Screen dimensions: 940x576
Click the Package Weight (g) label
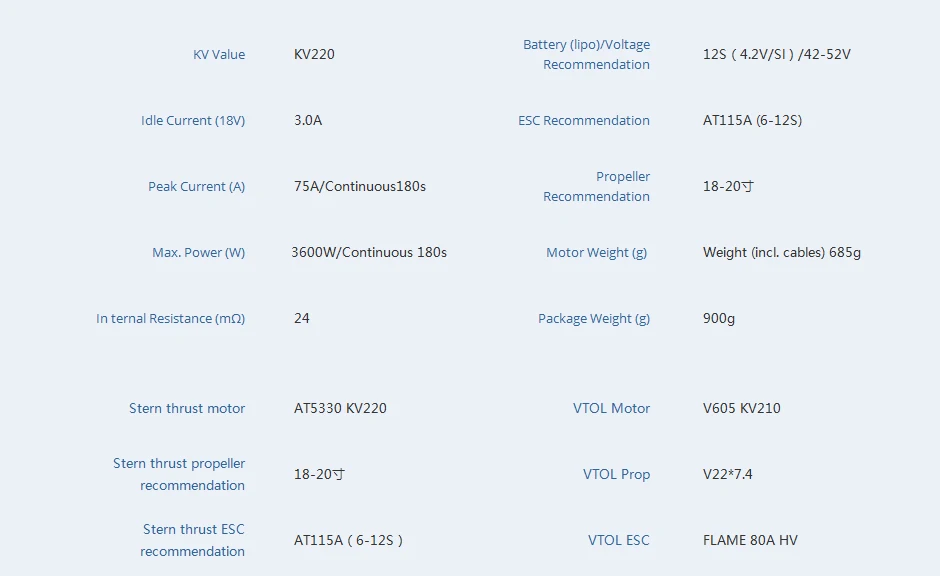point(594,318)
